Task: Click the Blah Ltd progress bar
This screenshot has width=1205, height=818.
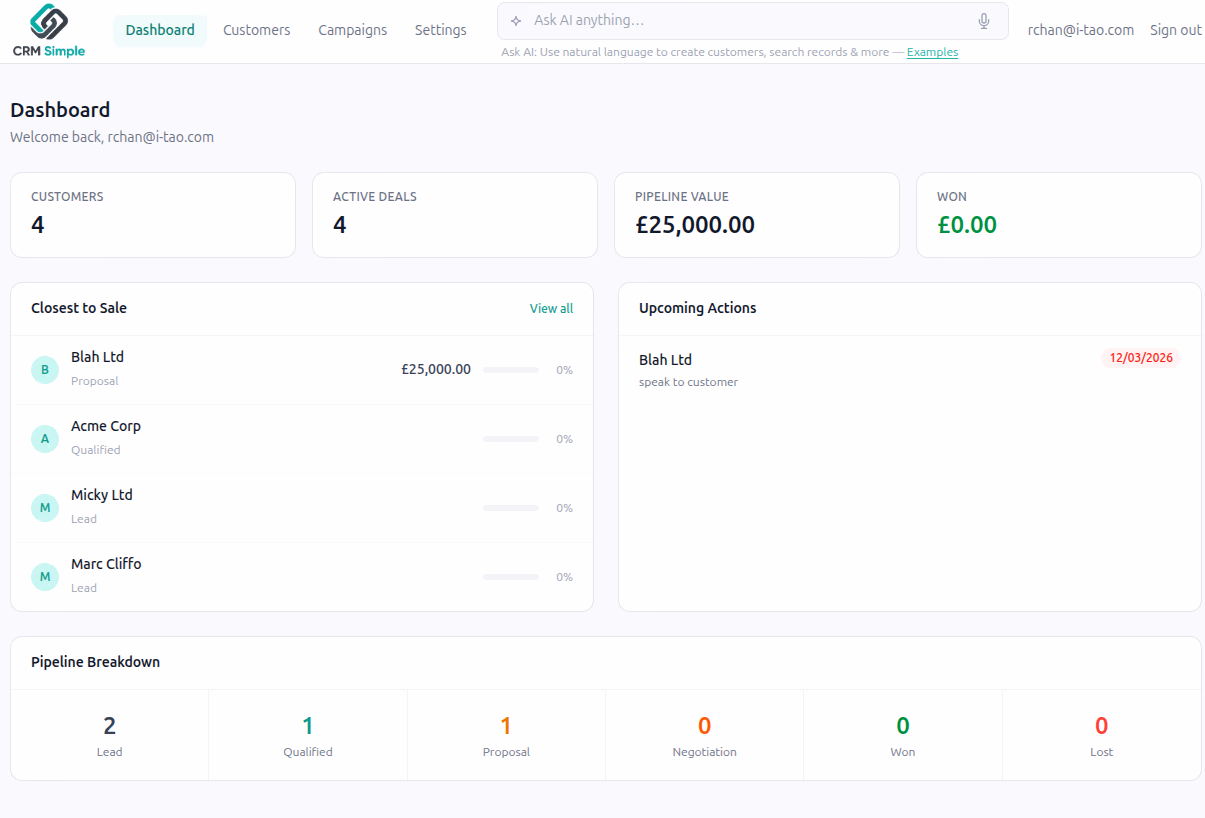Action: pos(511,370)
